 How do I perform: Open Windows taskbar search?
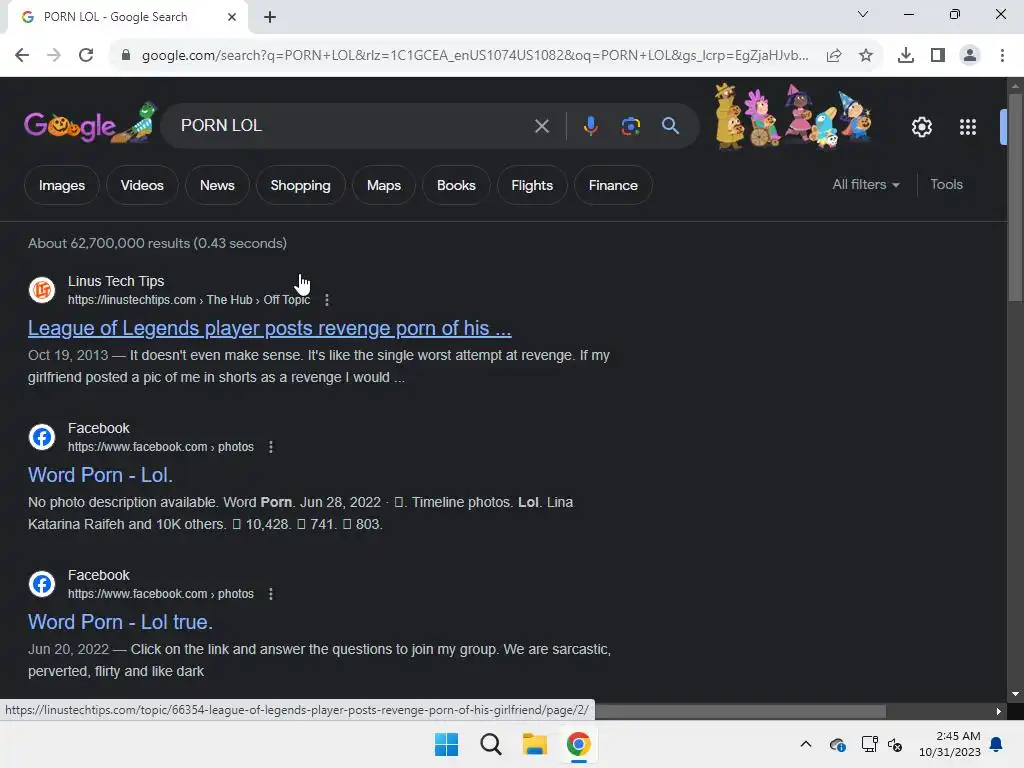pos(490,744)
